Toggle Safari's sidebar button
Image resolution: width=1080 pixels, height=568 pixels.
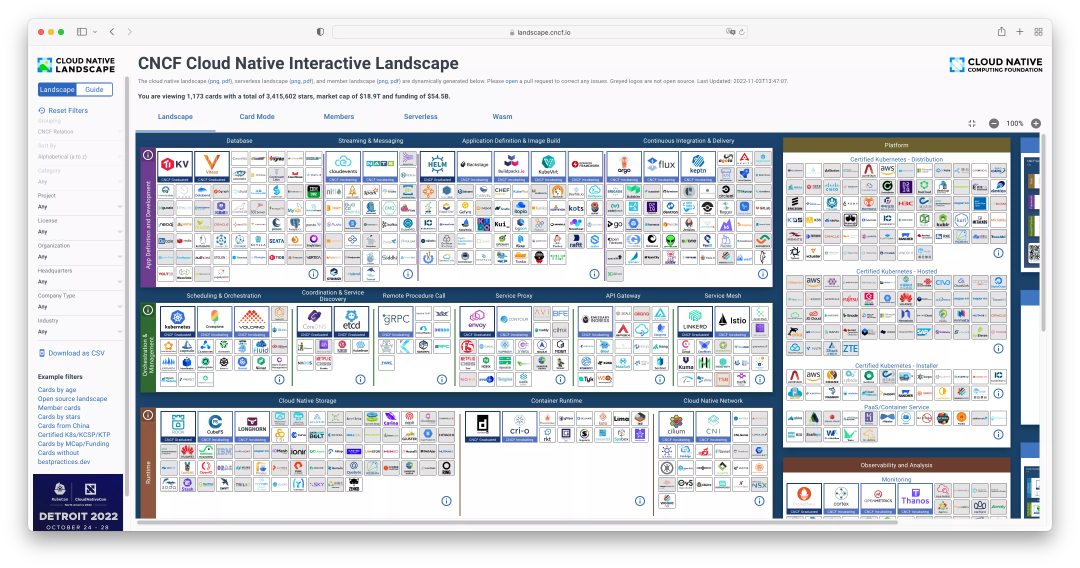tap(82, 32)
